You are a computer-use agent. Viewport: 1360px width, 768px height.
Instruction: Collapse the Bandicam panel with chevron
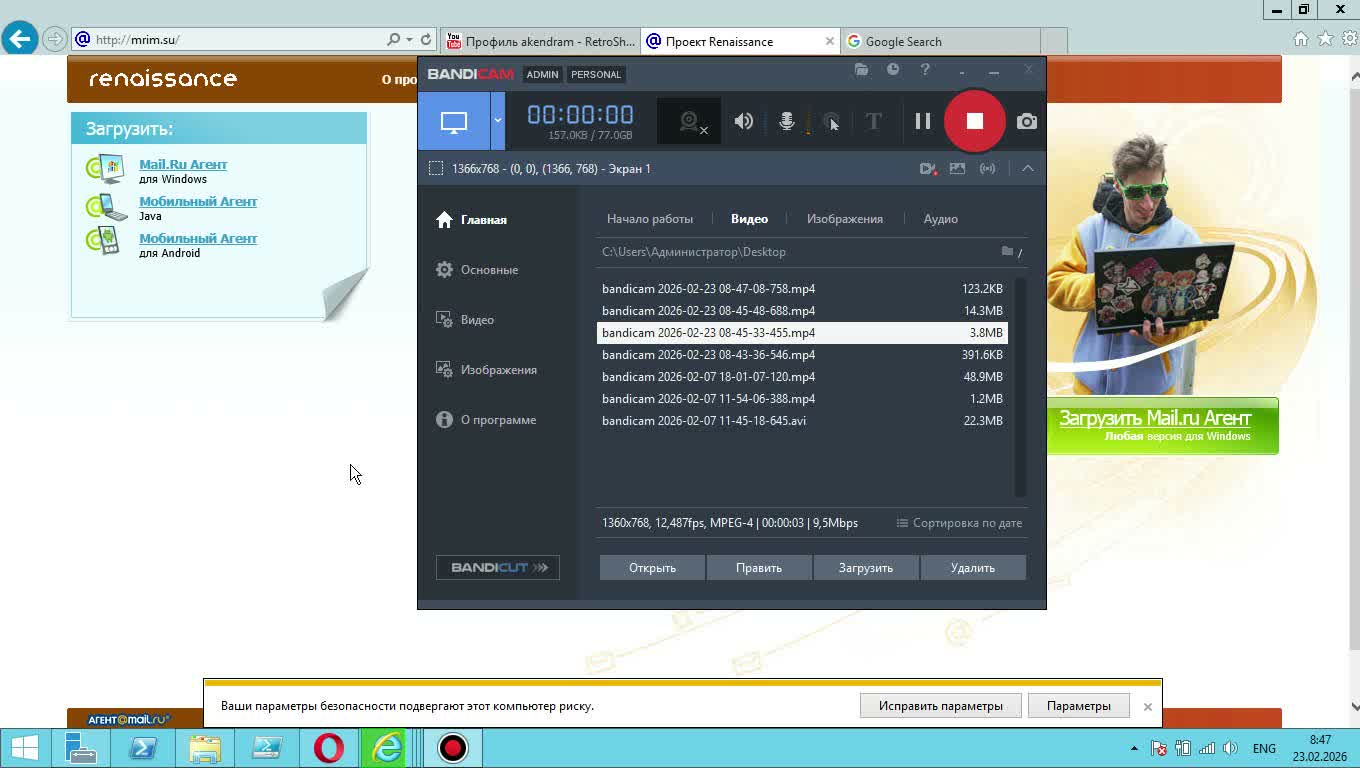(1027, 169)
